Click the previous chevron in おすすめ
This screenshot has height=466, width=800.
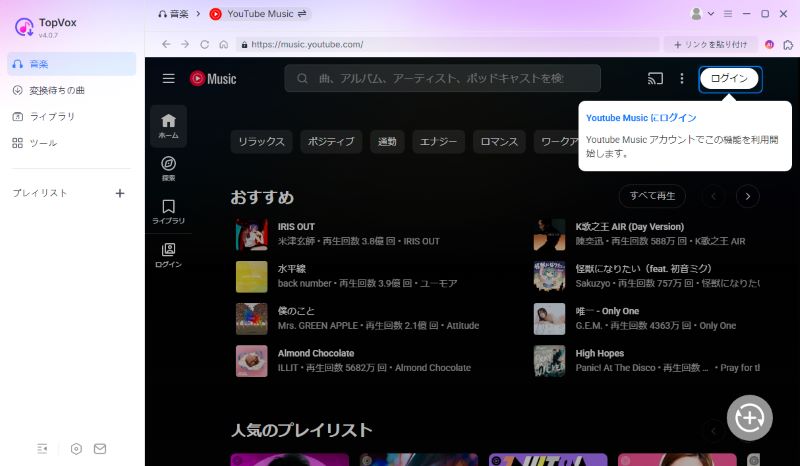[714, 196]
